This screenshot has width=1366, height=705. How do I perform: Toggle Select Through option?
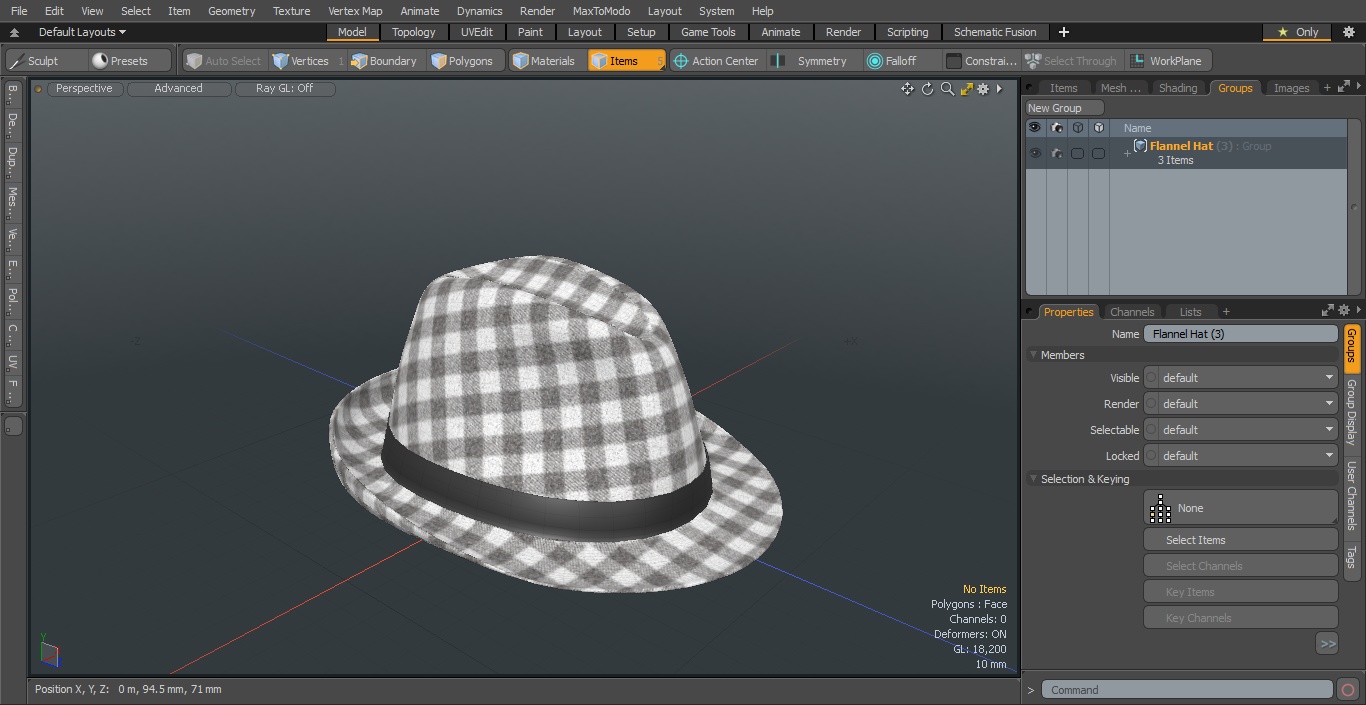click(x=1072, y=61)
